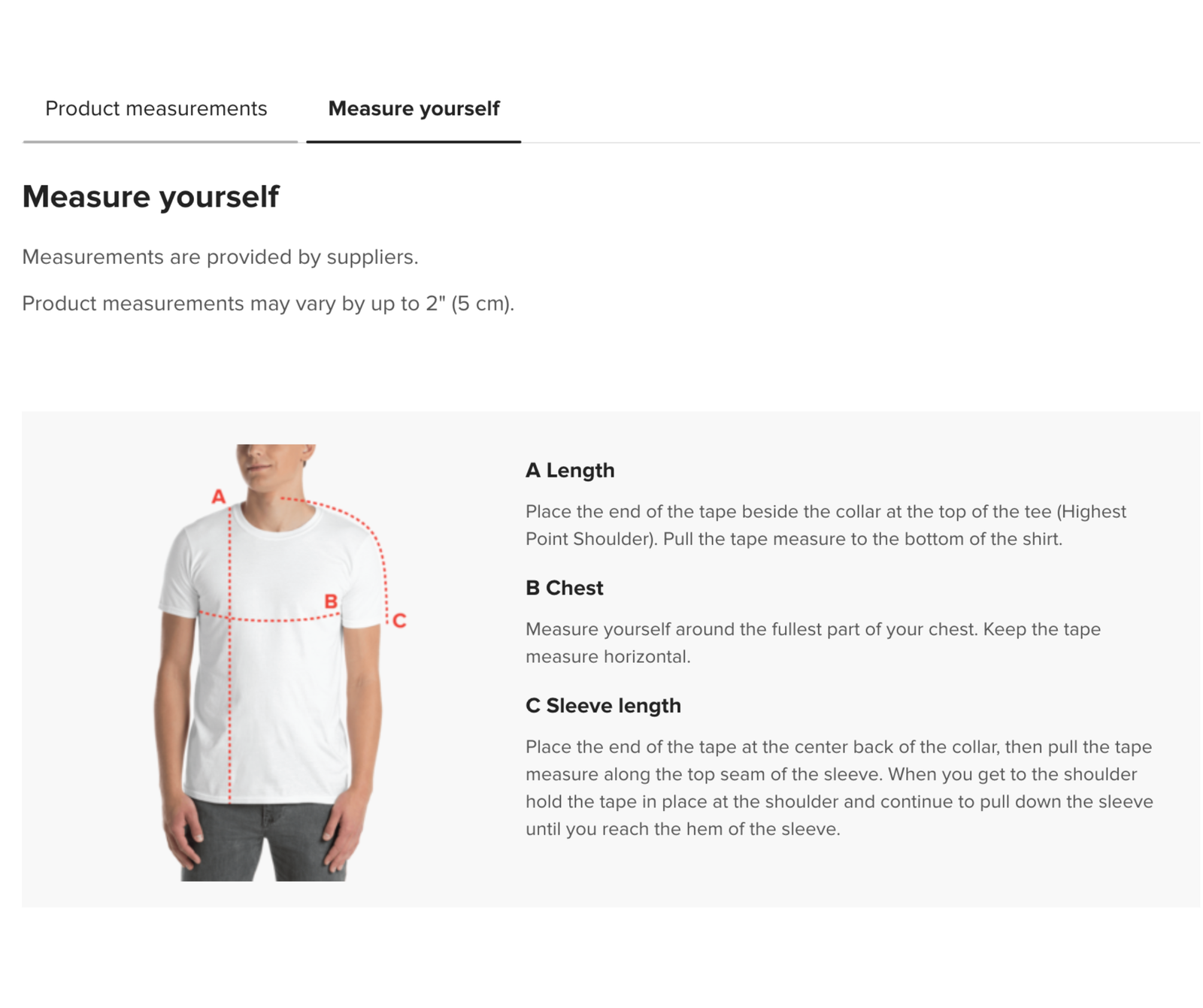Click the Chest measuring instructions paragraph
Image resolution: width=1203 pixels, height=1008 pixels.
pyautogui.click(x=813, y=643)
